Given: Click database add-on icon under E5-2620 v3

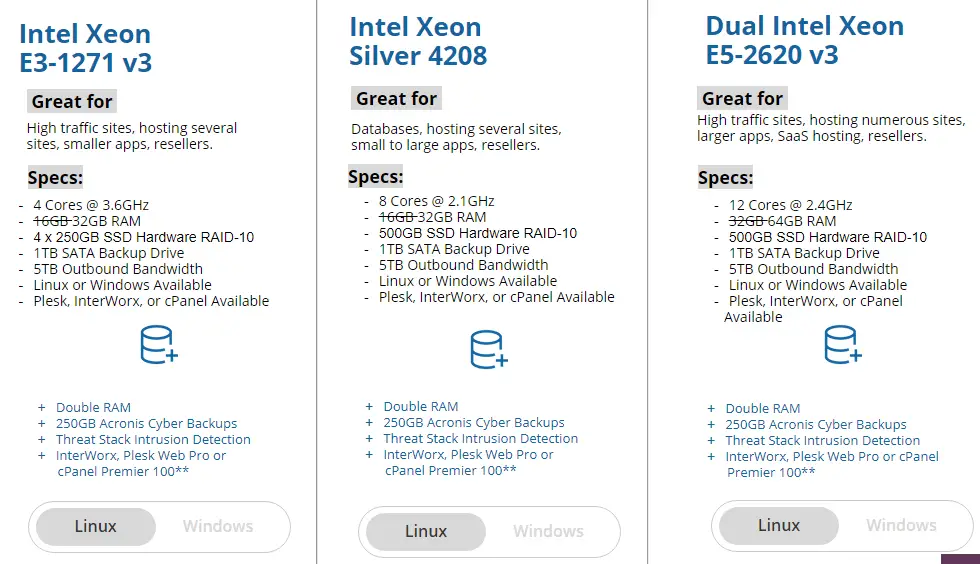Looking at the screenshot, I should click(842, 345).
